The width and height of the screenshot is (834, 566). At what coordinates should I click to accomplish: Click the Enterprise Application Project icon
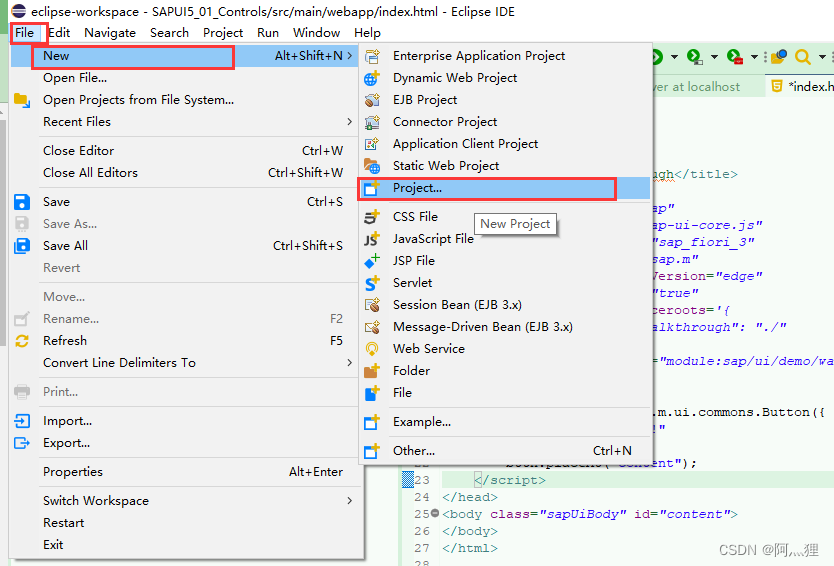coord(372,56)
